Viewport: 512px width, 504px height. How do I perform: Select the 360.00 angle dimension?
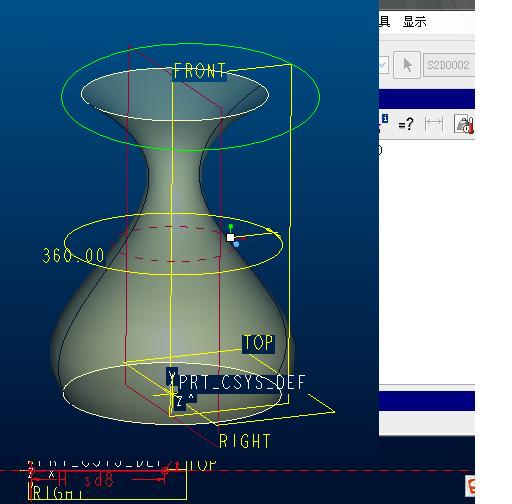tap(73, 256)
